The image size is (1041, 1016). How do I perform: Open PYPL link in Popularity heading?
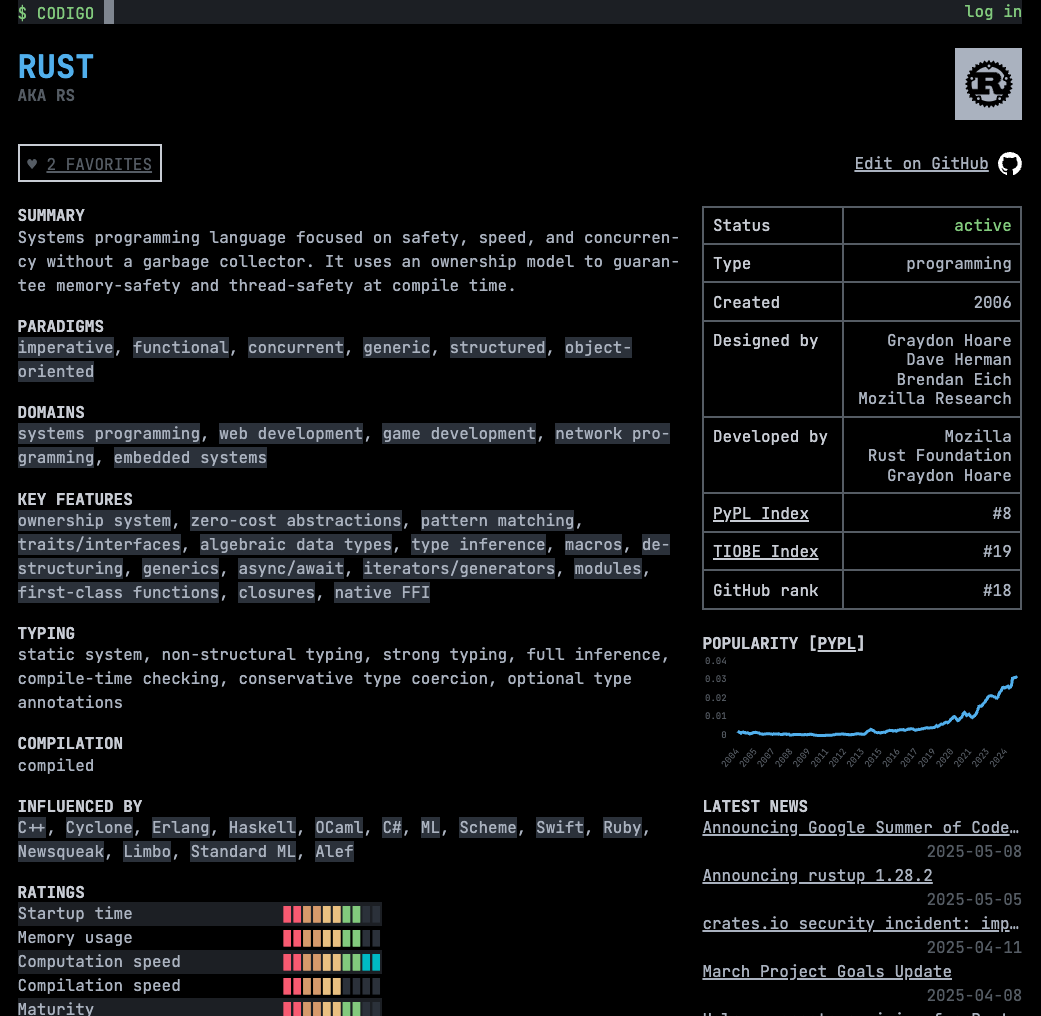coord(836,643)
